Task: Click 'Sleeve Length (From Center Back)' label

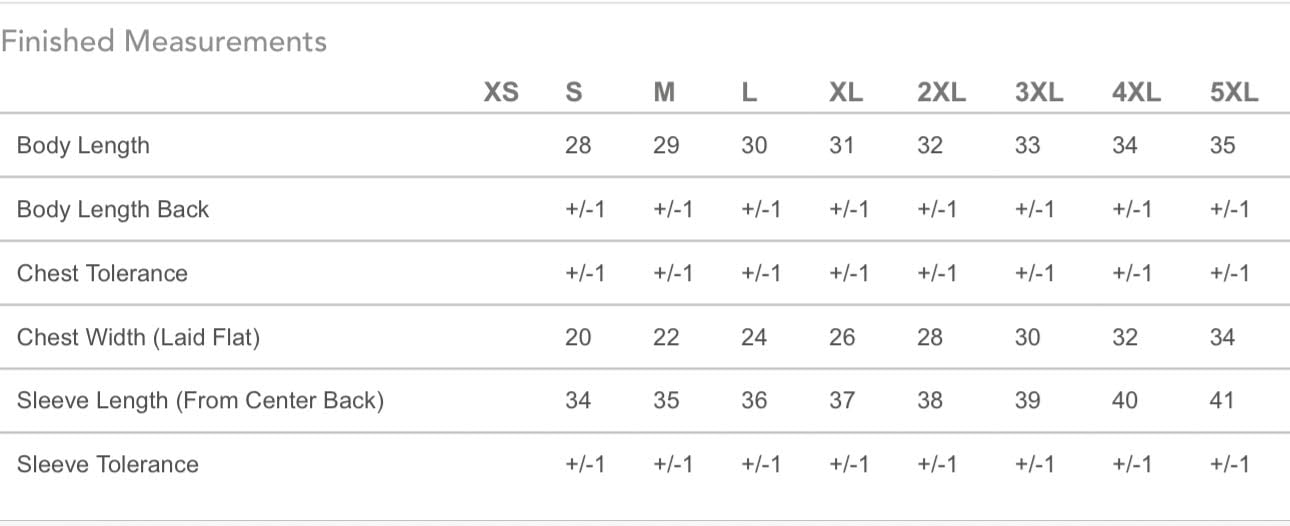Action: pos(200,401)
